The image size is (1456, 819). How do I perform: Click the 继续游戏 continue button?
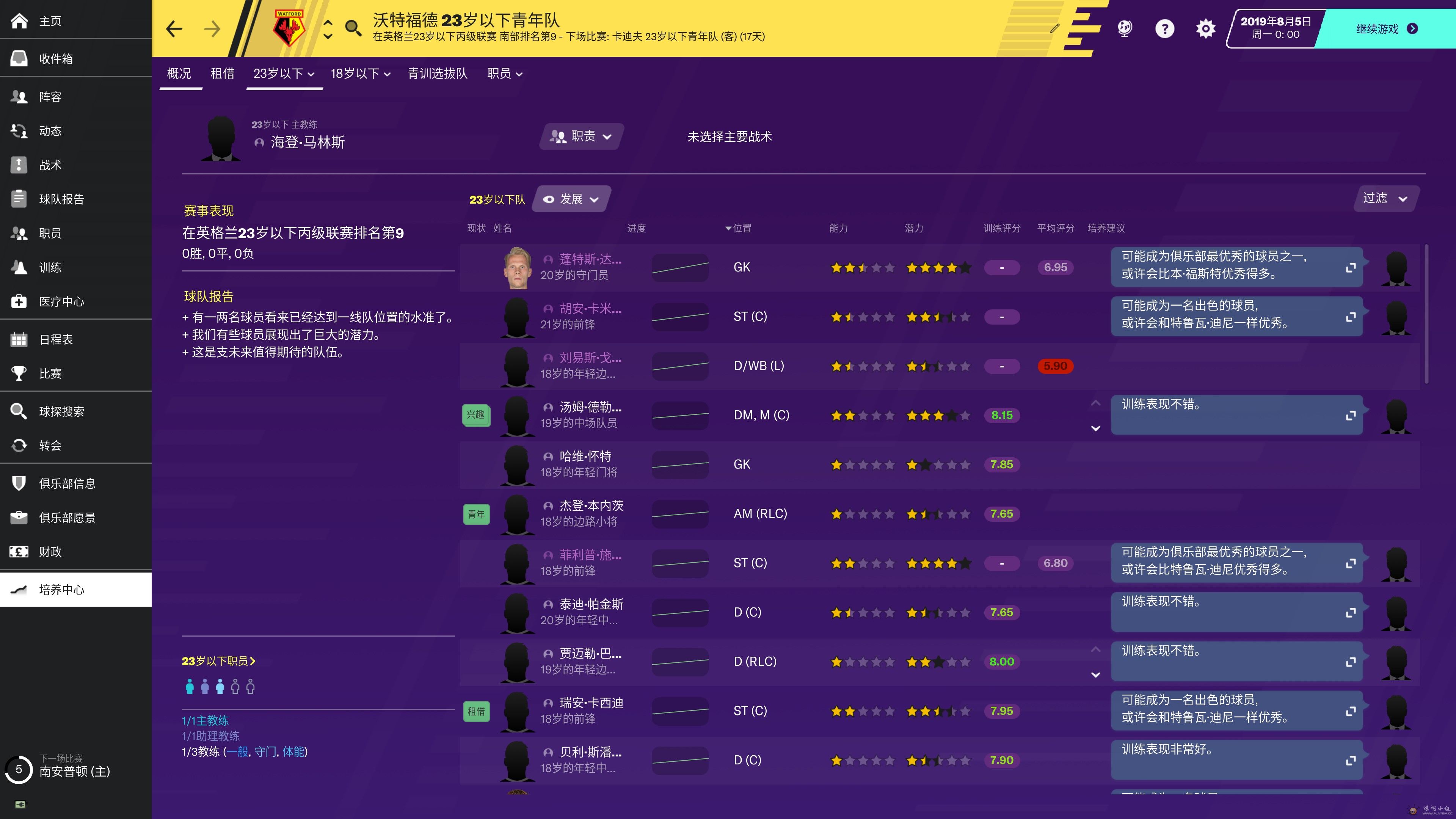coord(1384,29)
